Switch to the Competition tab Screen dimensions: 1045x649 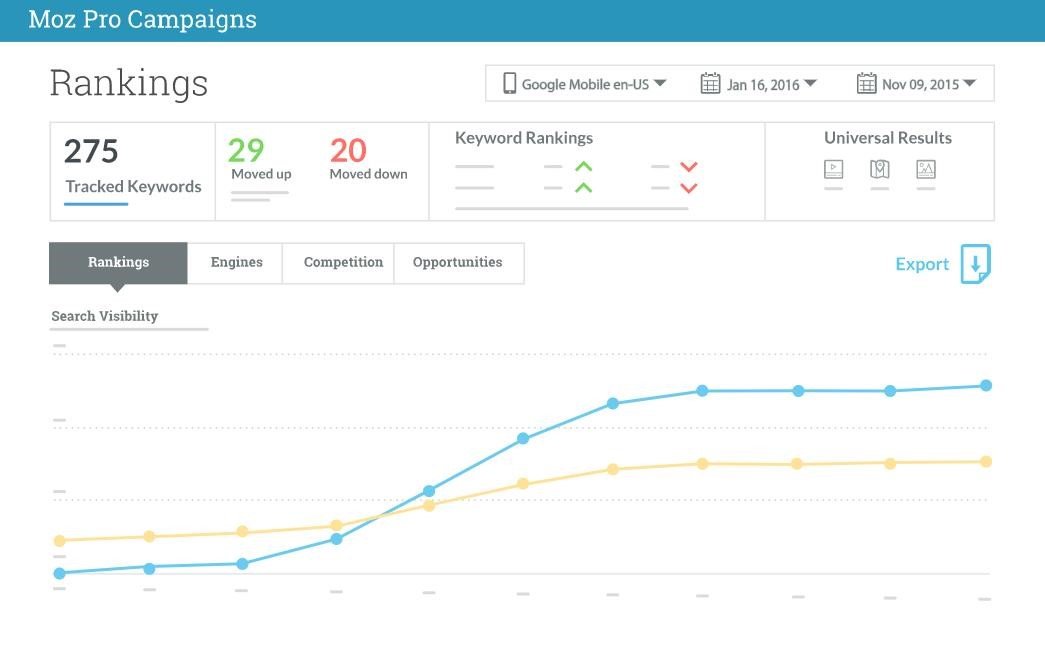point(343,263)
